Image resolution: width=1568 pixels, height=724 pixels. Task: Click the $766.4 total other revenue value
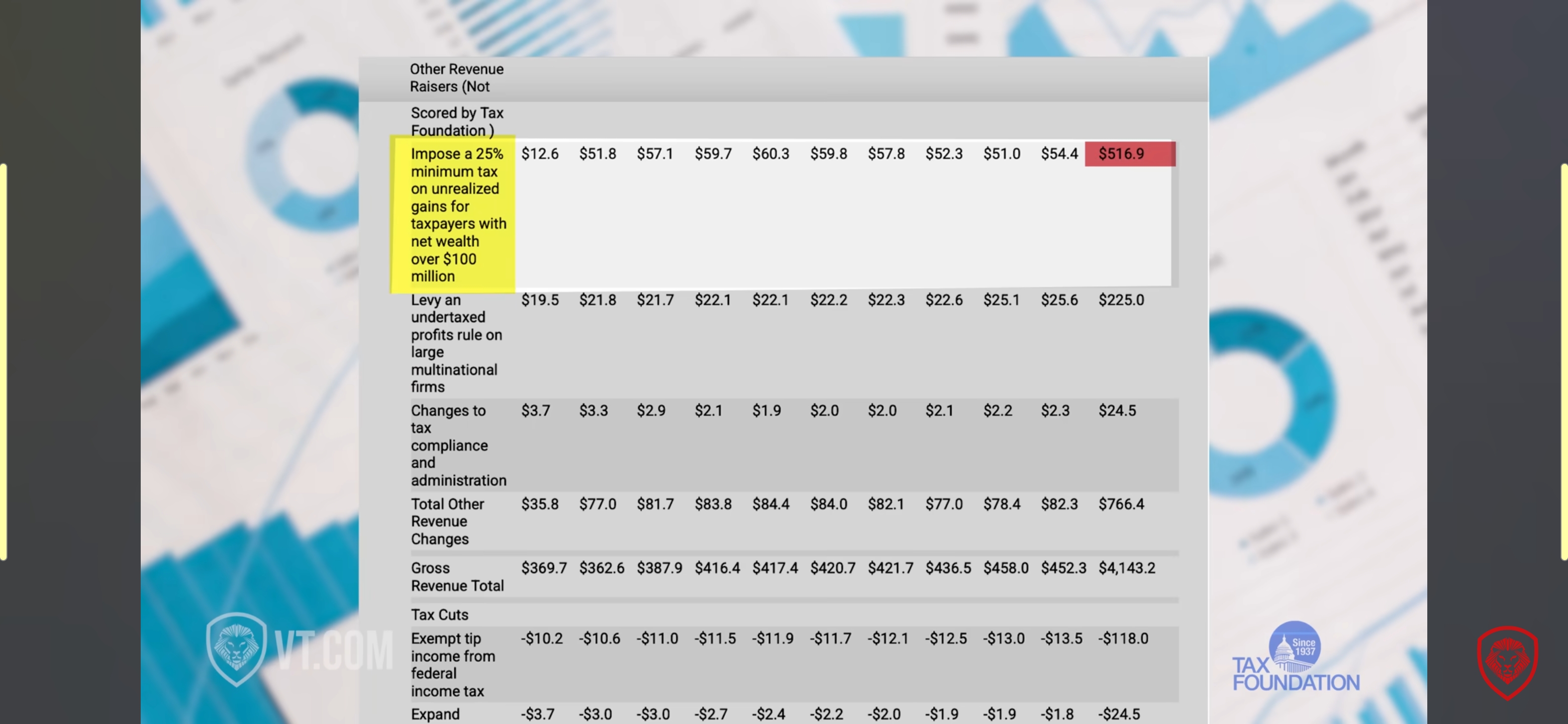click(x=1121, y=504)
